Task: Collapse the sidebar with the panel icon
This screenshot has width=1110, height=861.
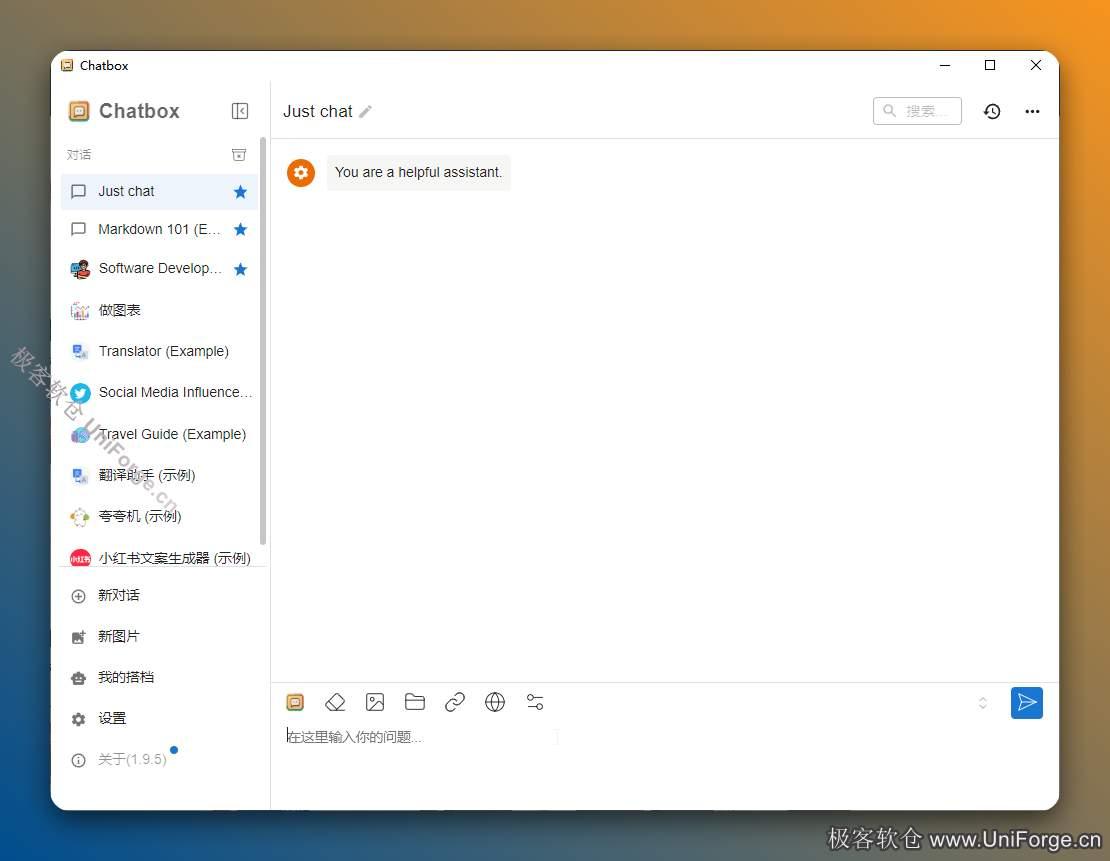Action: [240, 111]
